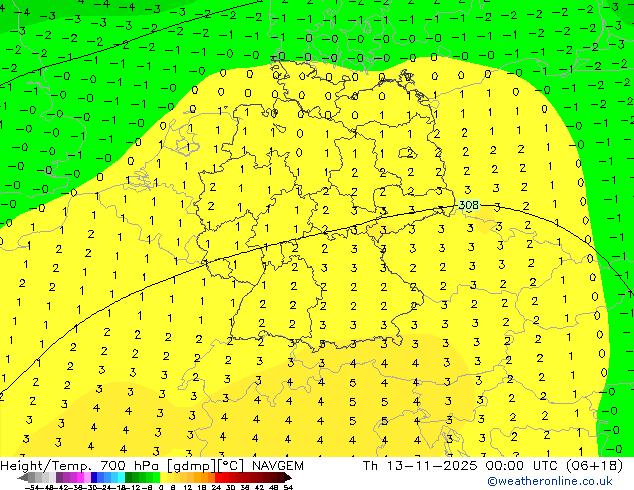The image size is (634, 490).
Task: Click the dark right arrow end of the legend
Action: 287,478
